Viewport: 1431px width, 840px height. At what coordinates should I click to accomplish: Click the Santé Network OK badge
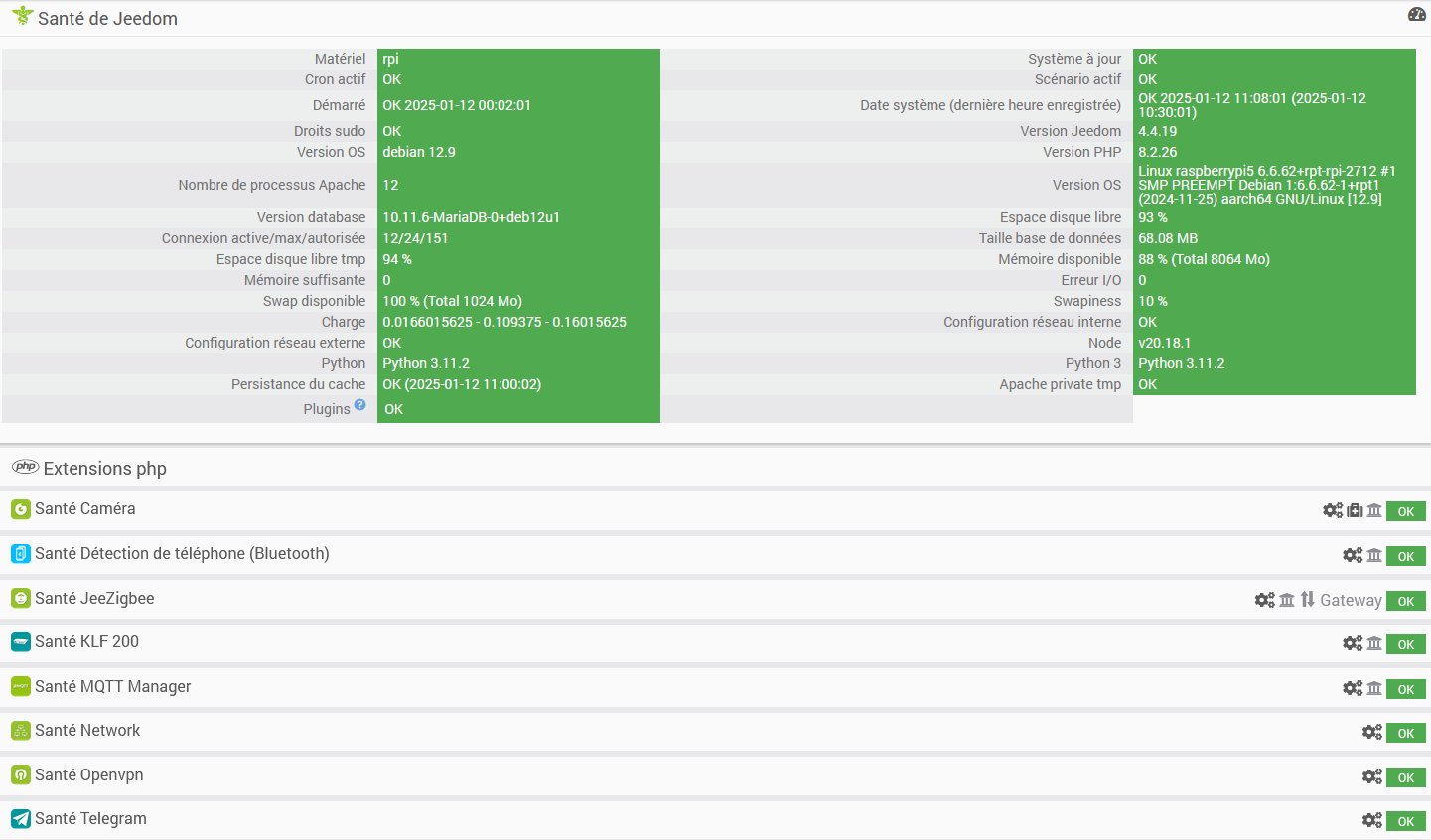pos(1406,733)
